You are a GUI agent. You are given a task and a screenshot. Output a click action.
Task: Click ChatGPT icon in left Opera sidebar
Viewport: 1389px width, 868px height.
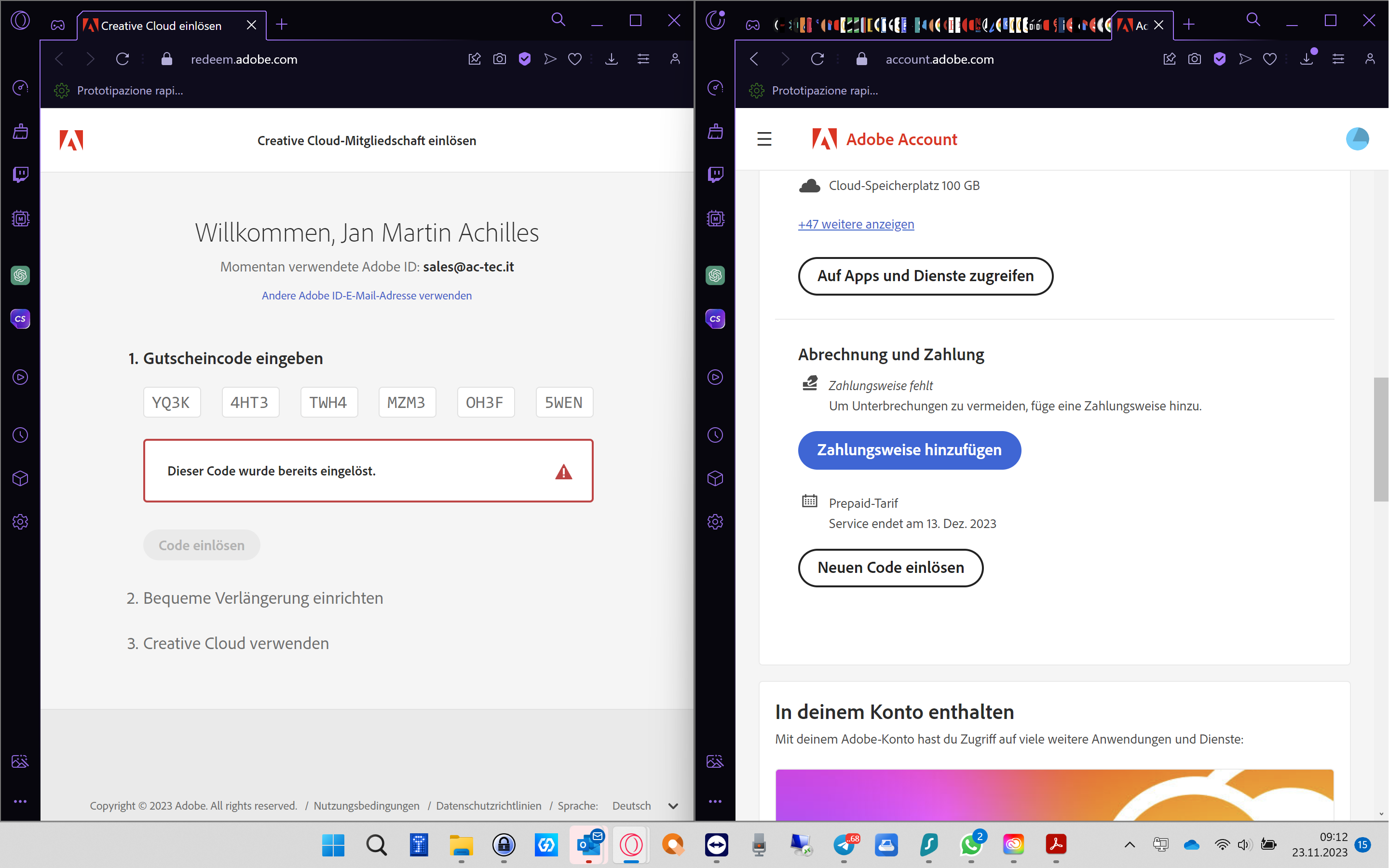click(21, 275)
